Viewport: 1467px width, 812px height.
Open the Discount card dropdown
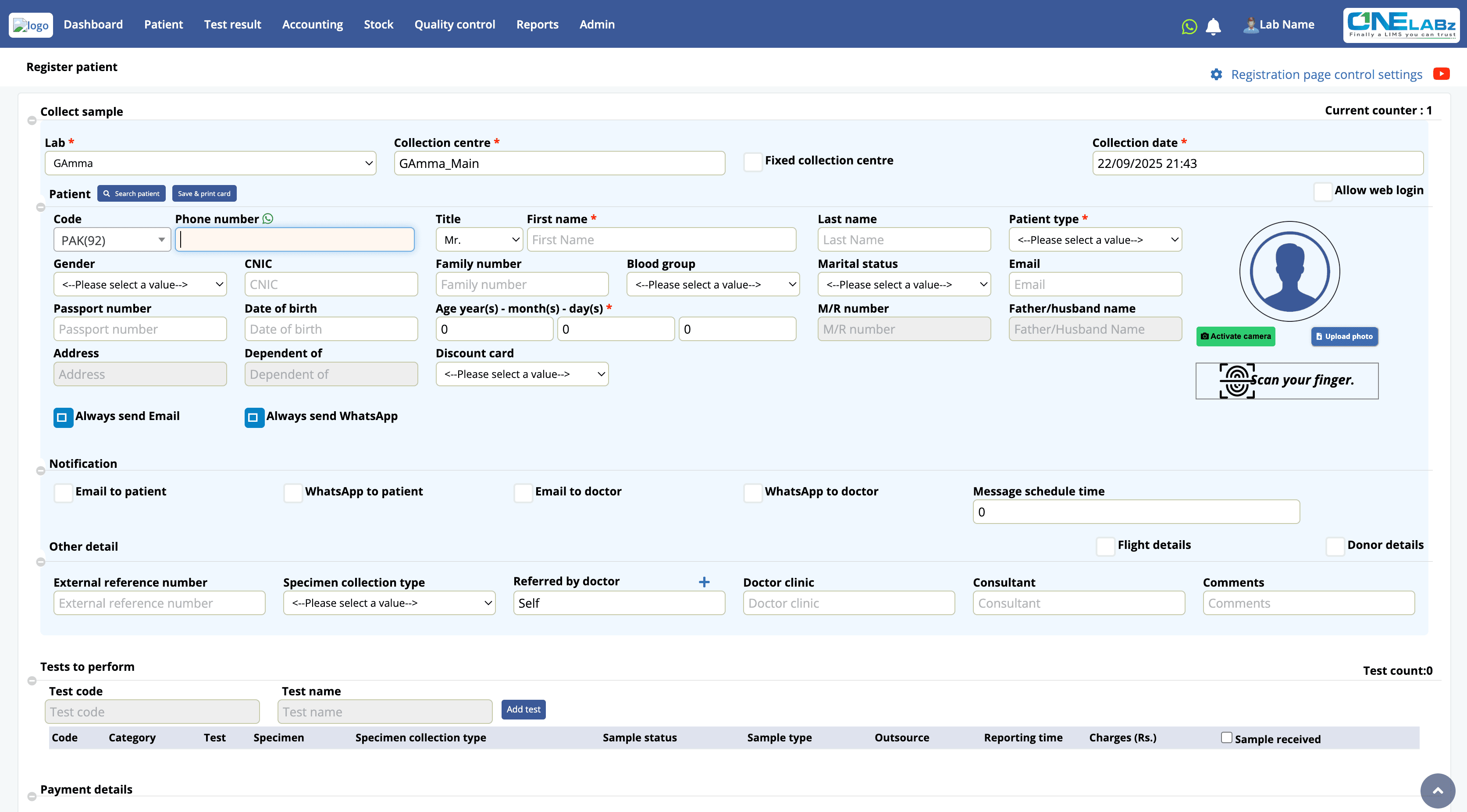522,374
